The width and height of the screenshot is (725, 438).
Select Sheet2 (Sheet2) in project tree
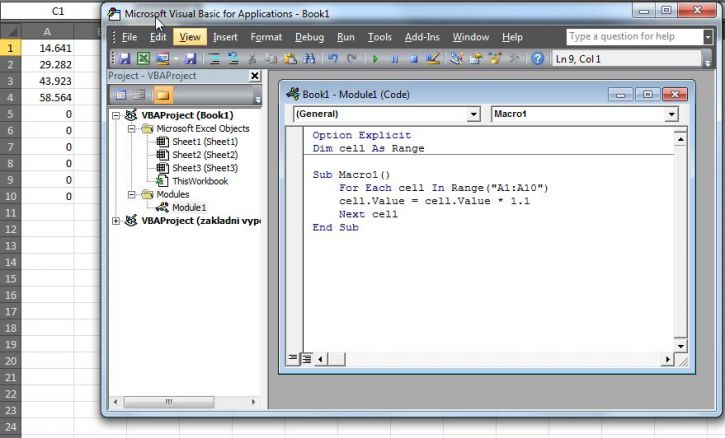pos(205,154)
